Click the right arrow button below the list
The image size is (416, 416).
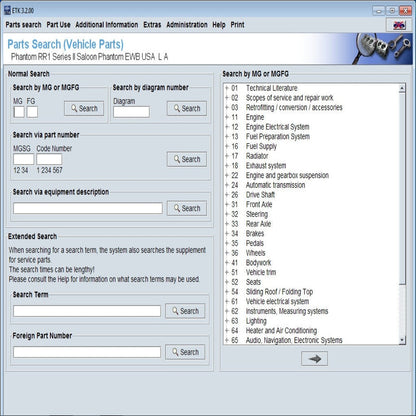tap(314, 359)
